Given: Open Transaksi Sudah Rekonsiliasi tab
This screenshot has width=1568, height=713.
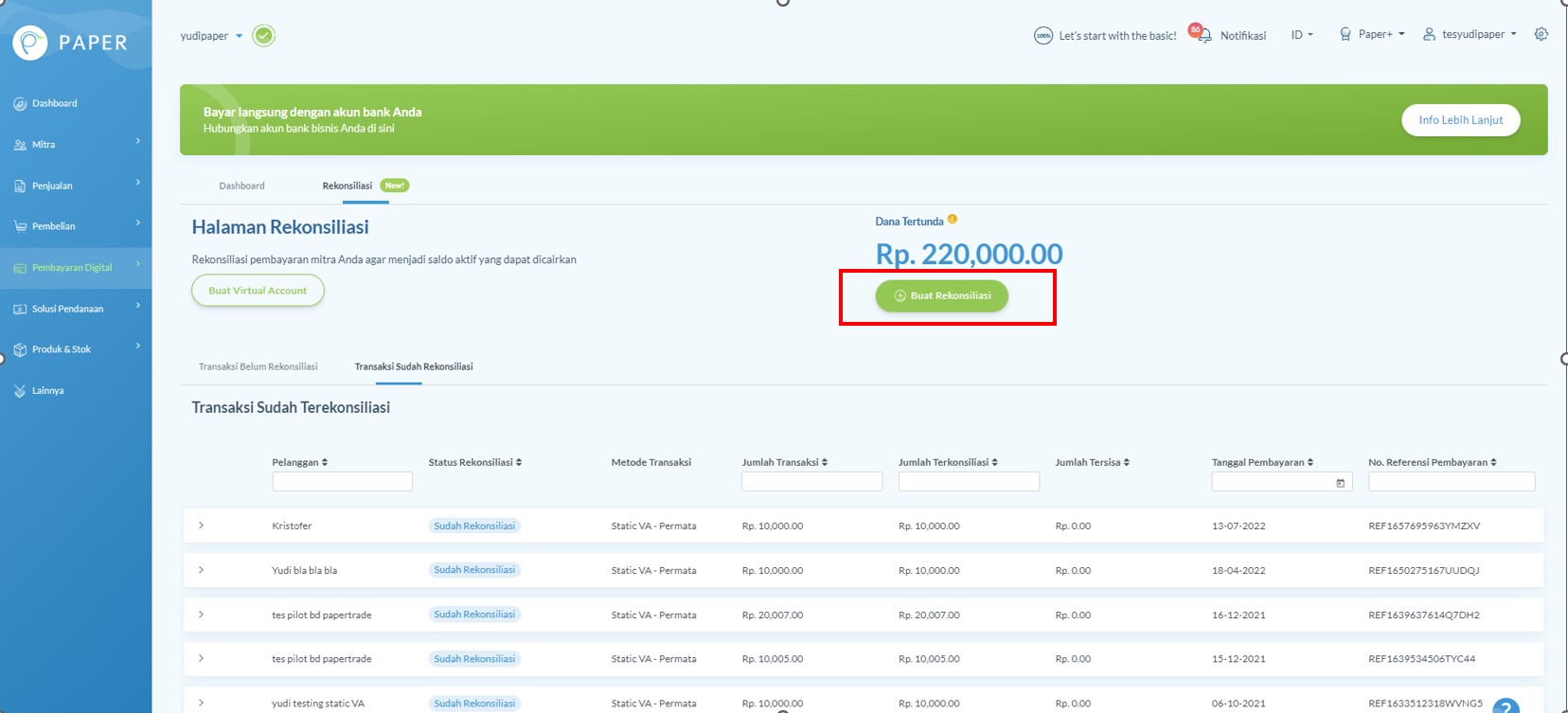Looking at the screenshot, I should (414, 366).
